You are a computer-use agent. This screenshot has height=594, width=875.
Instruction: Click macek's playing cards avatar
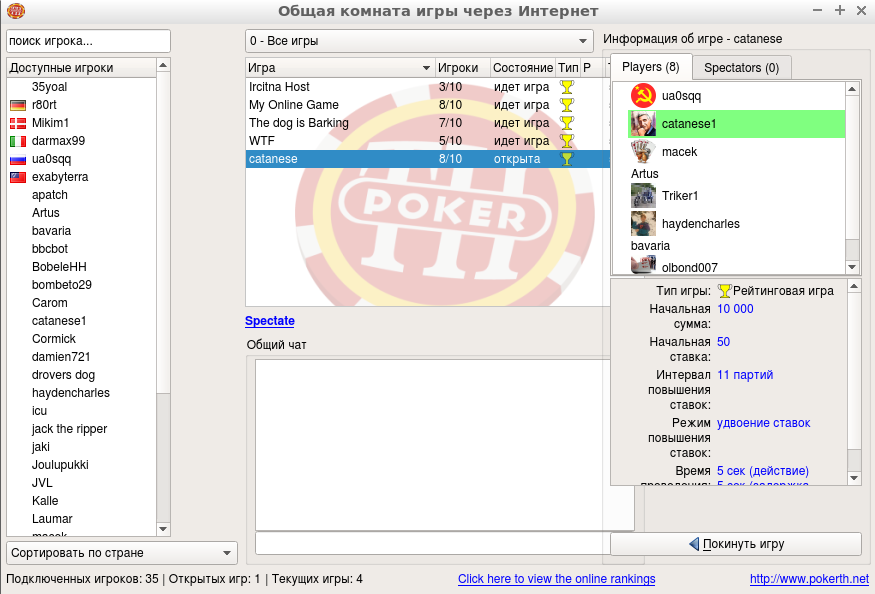coord(643,151)
